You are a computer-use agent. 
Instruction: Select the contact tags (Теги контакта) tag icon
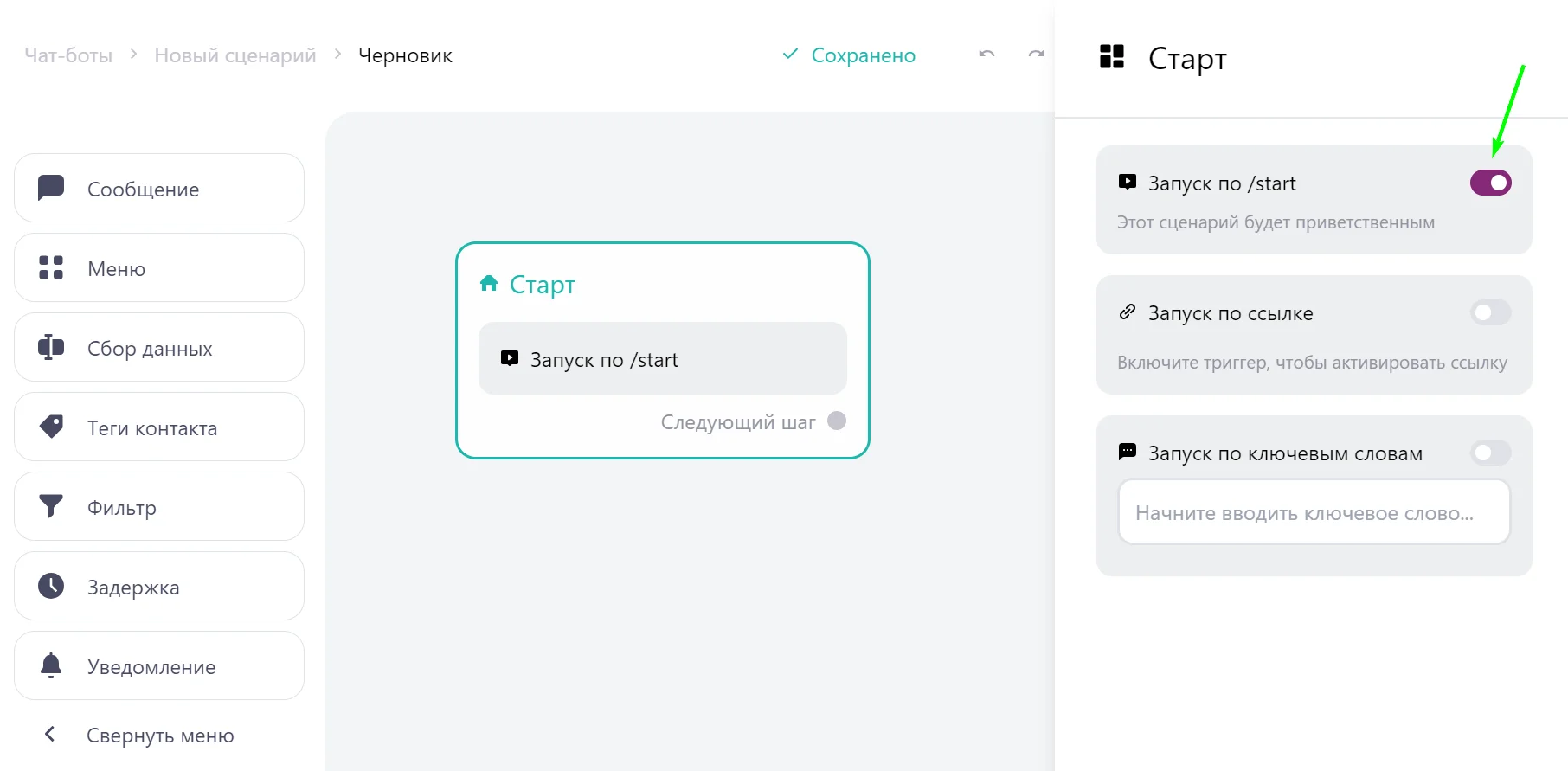[51, 427]
